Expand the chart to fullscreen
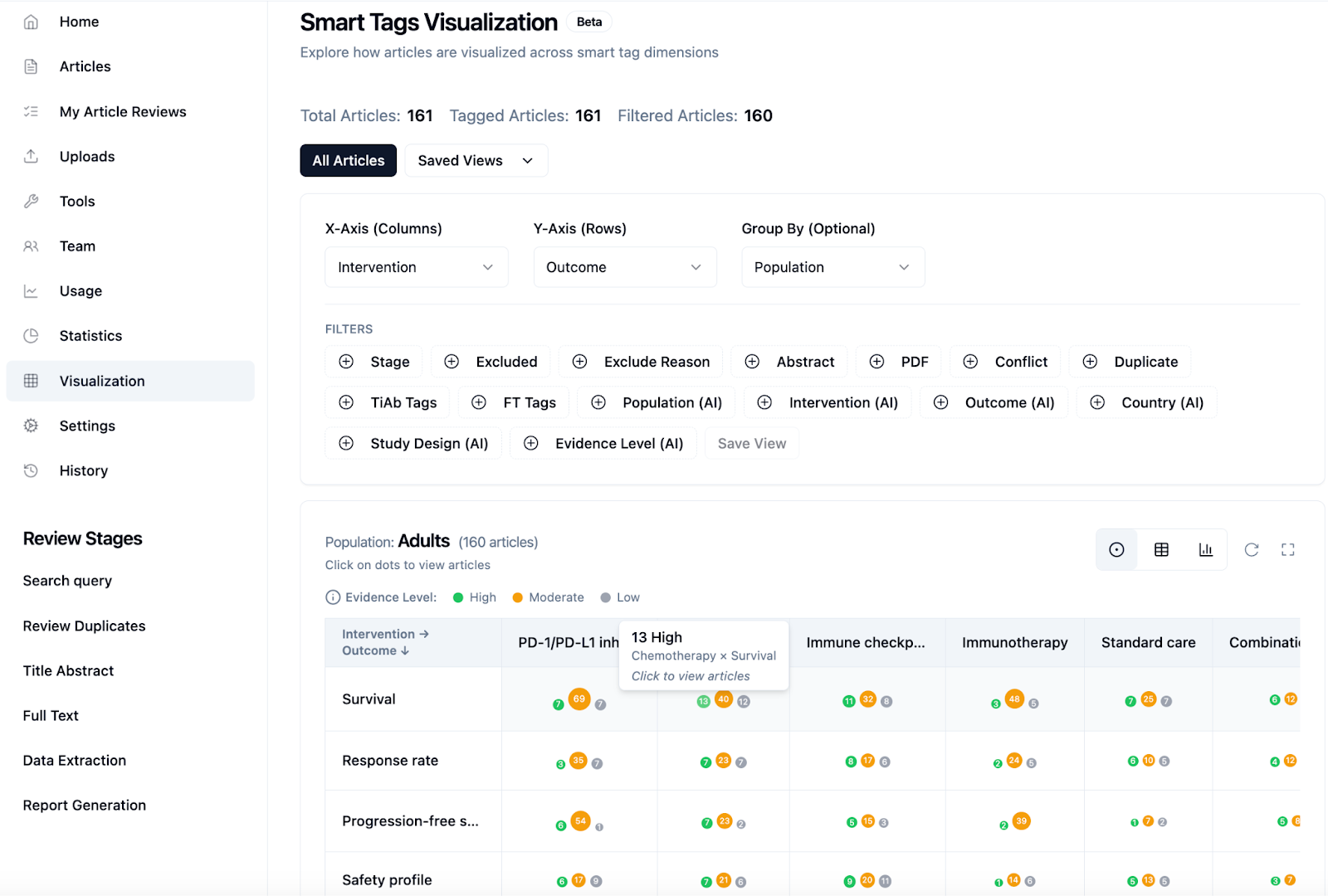 point(1287,549)
